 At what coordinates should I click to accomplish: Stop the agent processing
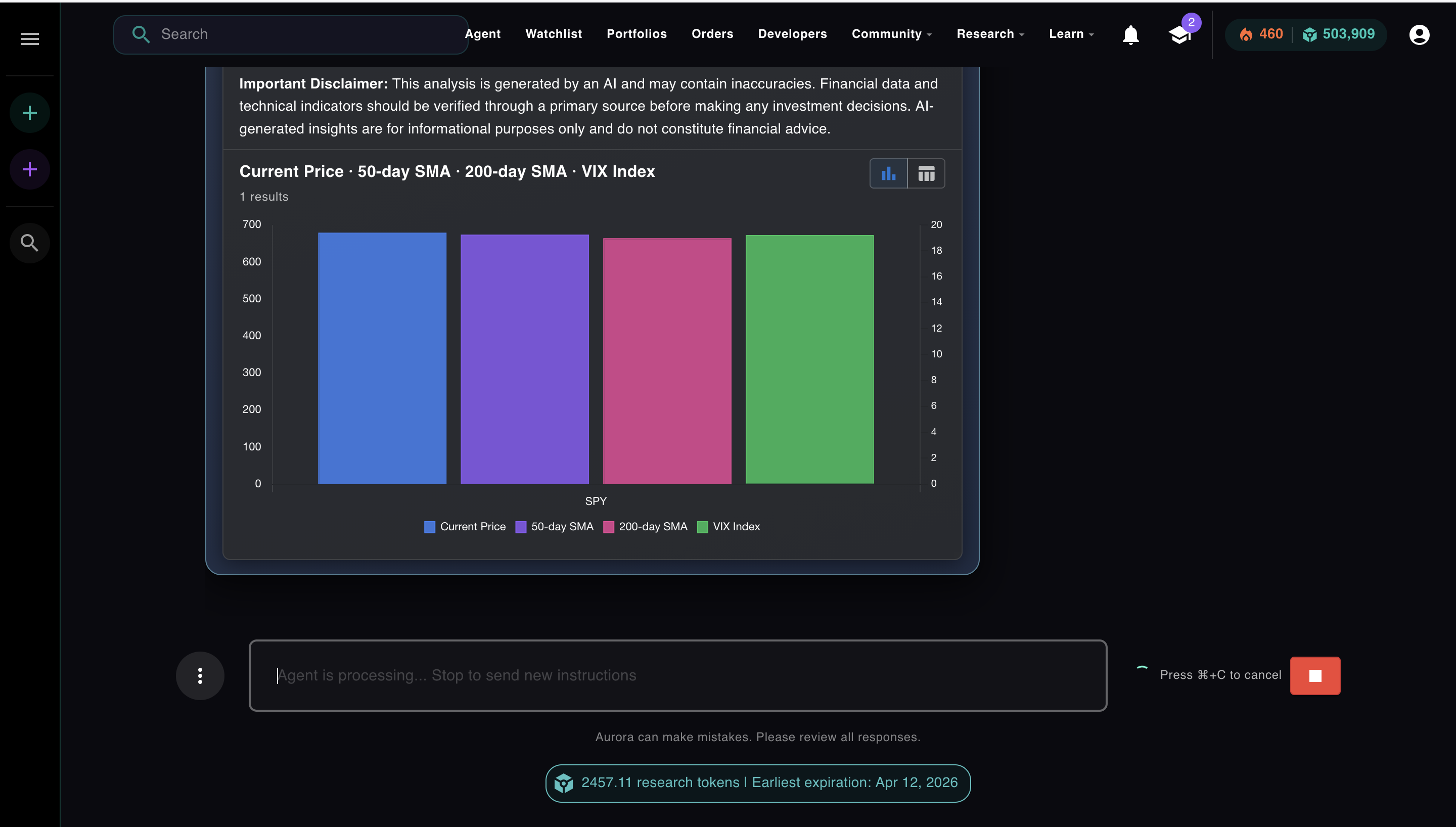click(1315, 675)
